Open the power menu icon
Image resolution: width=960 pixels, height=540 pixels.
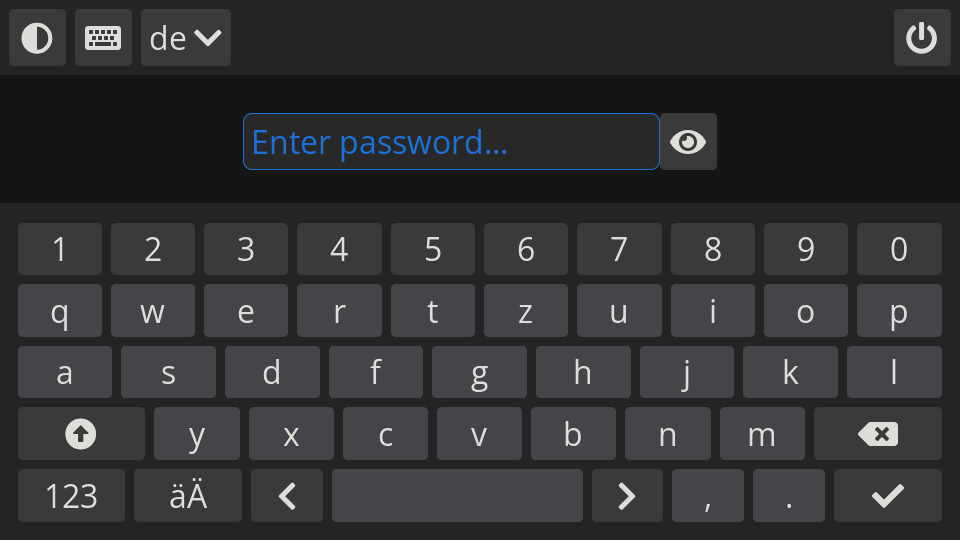(x=922, y=37)
